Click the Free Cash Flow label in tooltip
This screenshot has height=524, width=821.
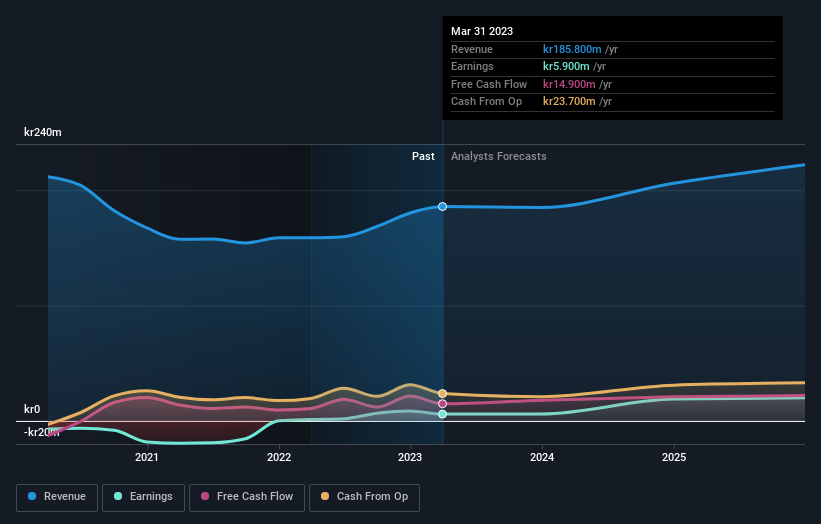[x=489, y=84]
